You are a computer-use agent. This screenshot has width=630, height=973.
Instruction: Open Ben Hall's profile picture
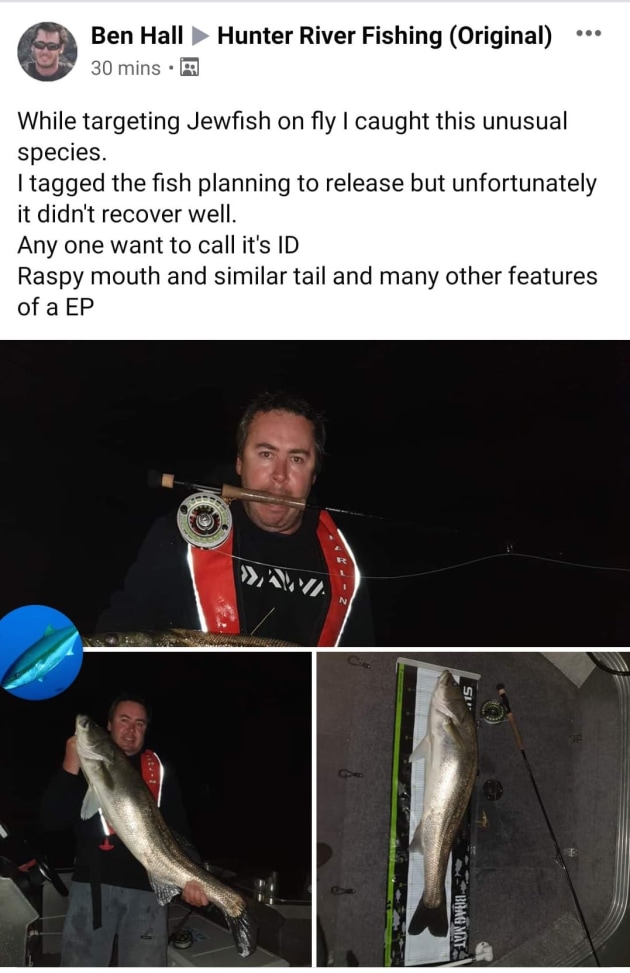coord(47,52)
